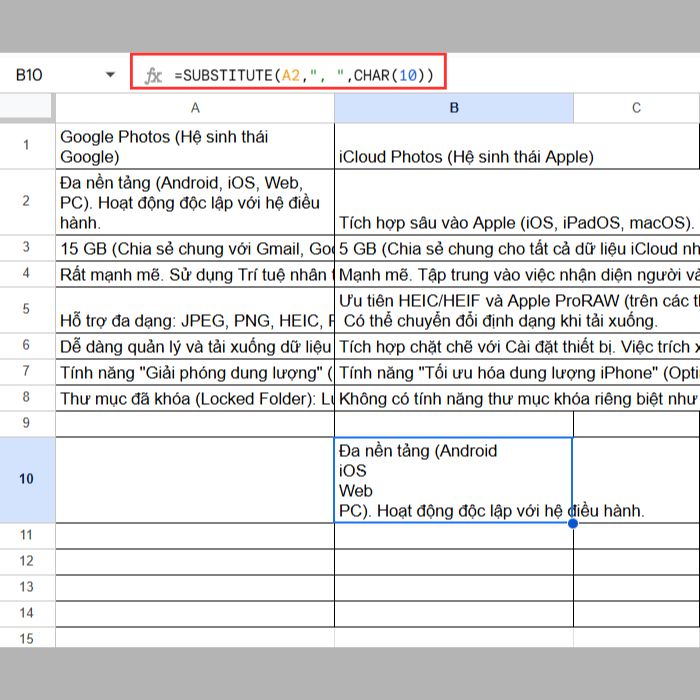Click the select-all corner box
This screenshot has width=700, height=700.
coord(26,107)
